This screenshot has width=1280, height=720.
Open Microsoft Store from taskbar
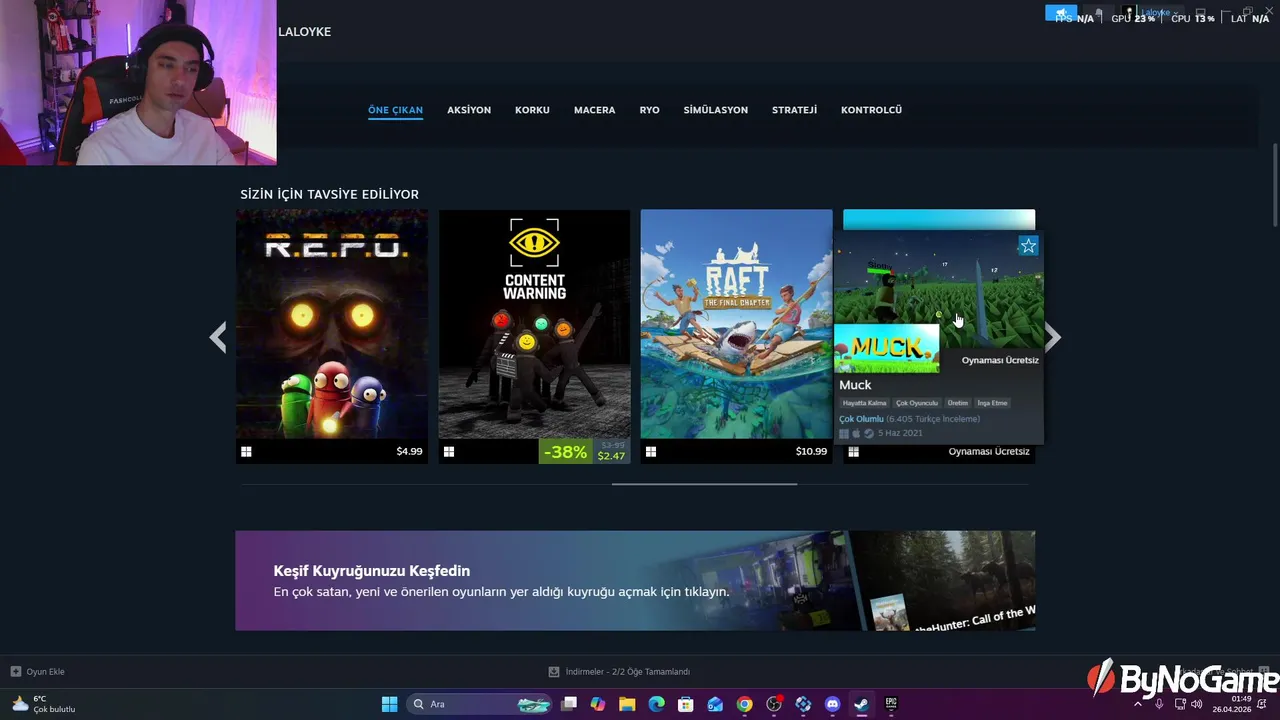coord(686,704)
